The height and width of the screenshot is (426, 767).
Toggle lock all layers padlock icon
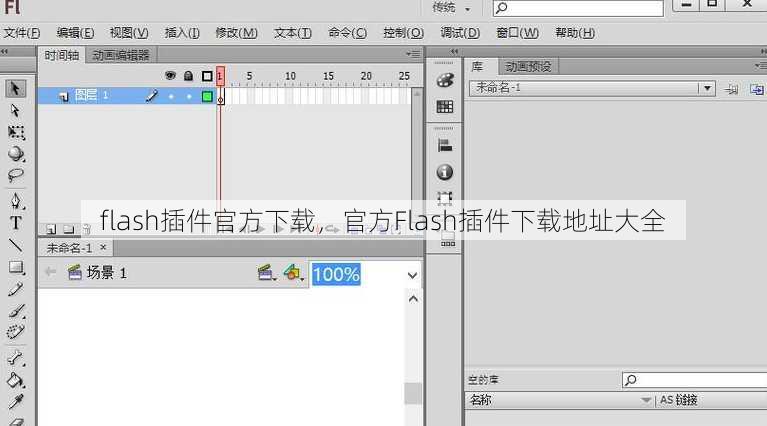[188, 76]
